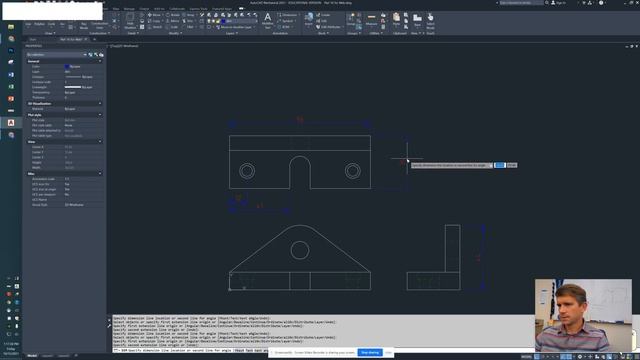Image resolution: width=640 pixels, height=360 pixels.
Task: Click the Lineweight sample in General properties
Action: 73,87
